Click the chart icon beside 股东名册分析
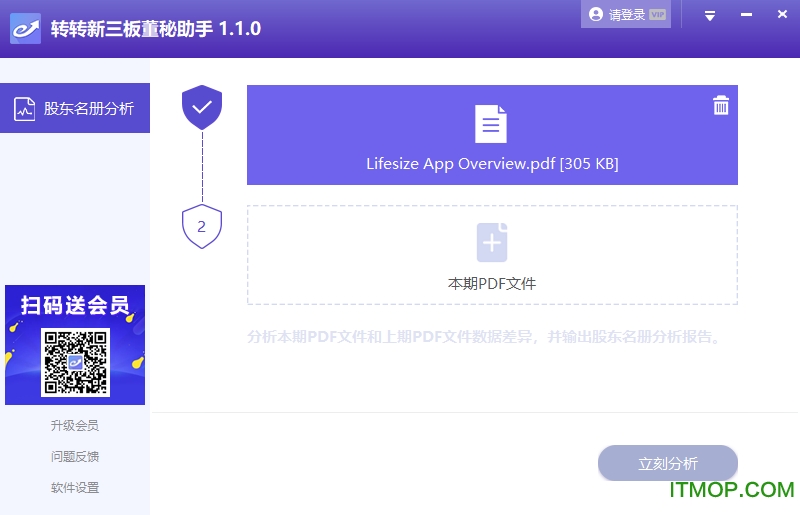The height and width of the screenshot is (515, 800). pos(25,109)
